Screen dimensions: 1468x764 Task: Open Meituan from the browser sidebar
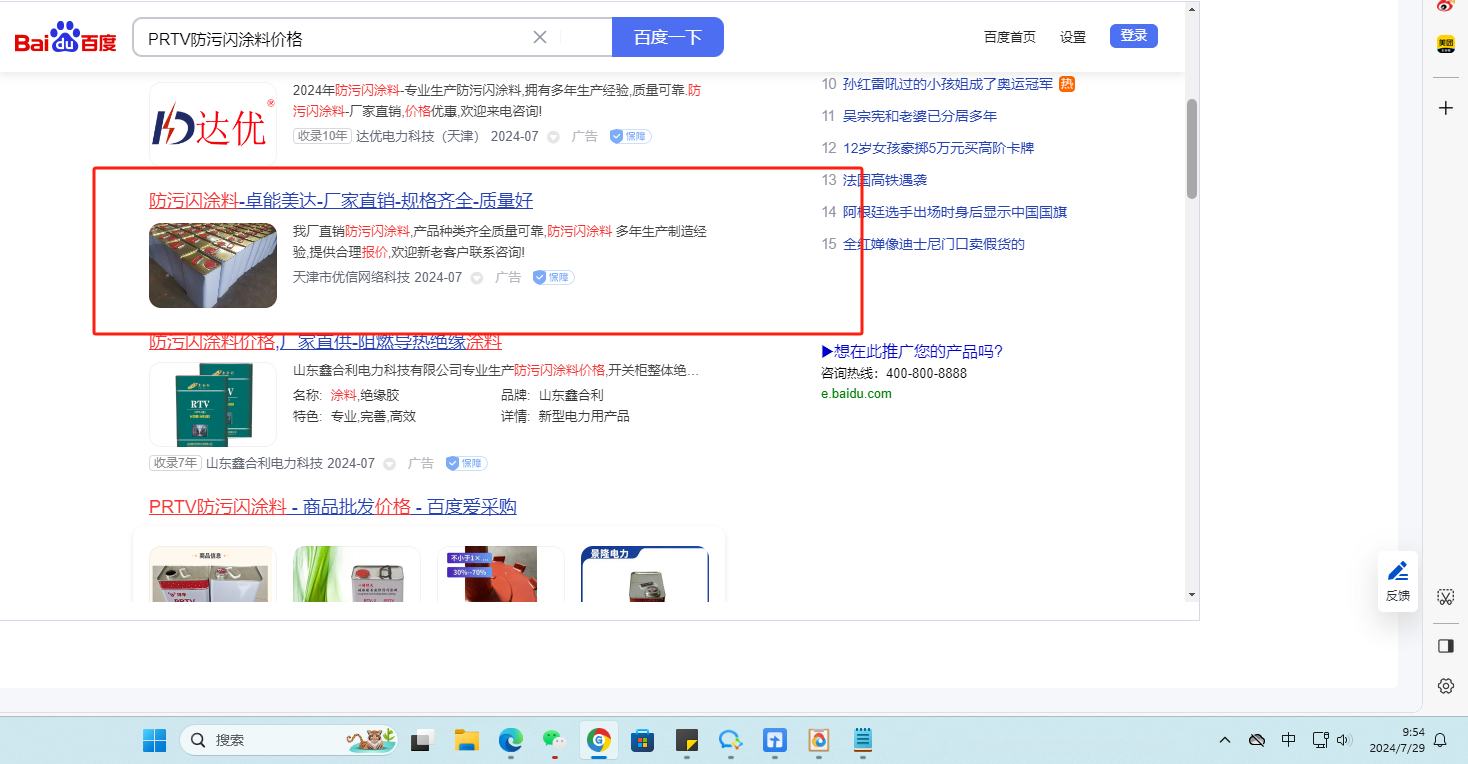pyautogui.click(x=1445, y=44)
